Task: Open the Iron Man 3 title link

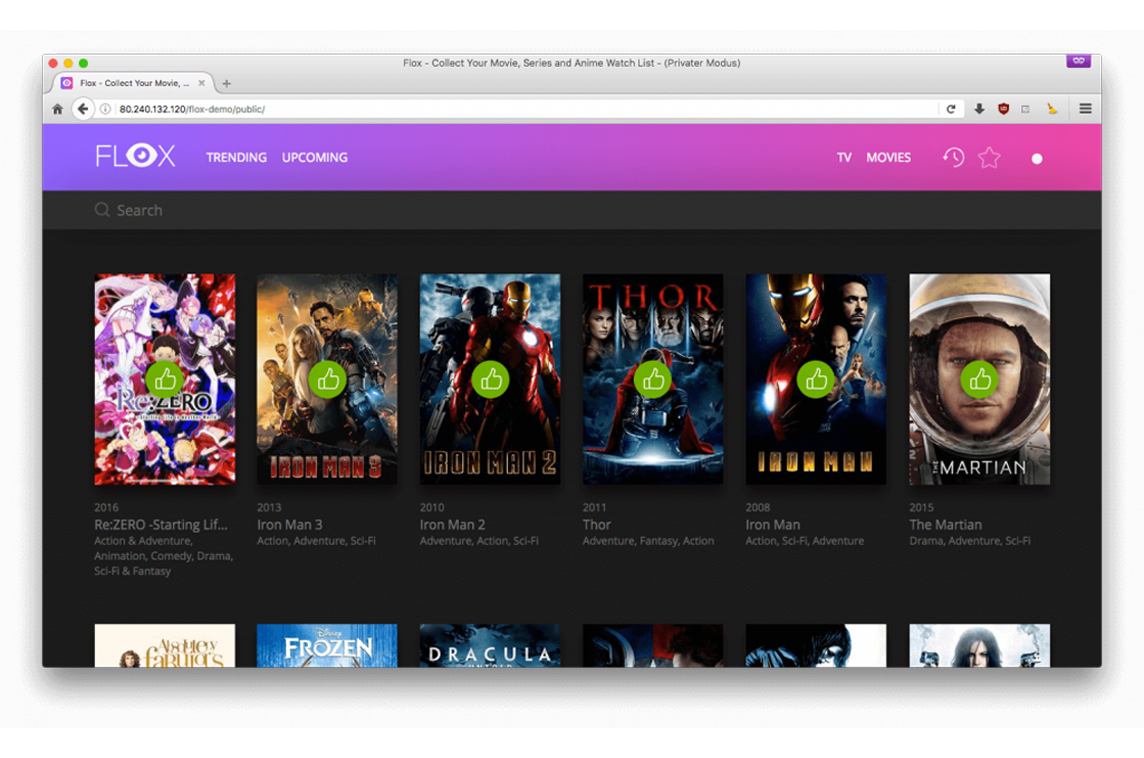Action: (290, 525)
